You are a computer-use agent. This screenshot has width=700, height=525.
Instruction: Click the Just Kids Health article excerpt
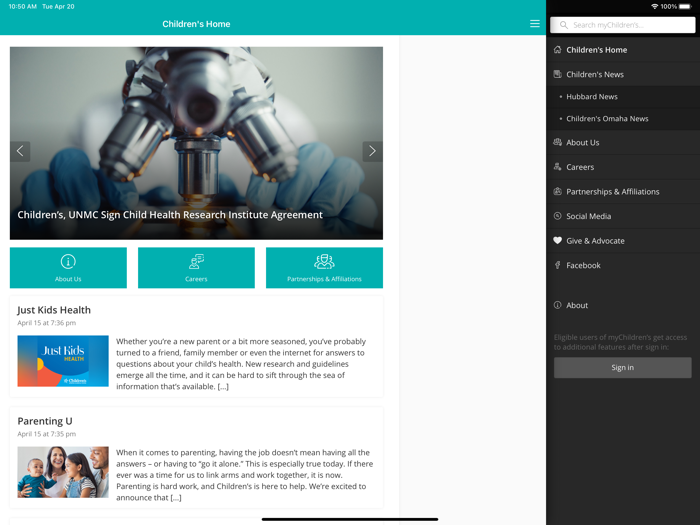[242, 364]
